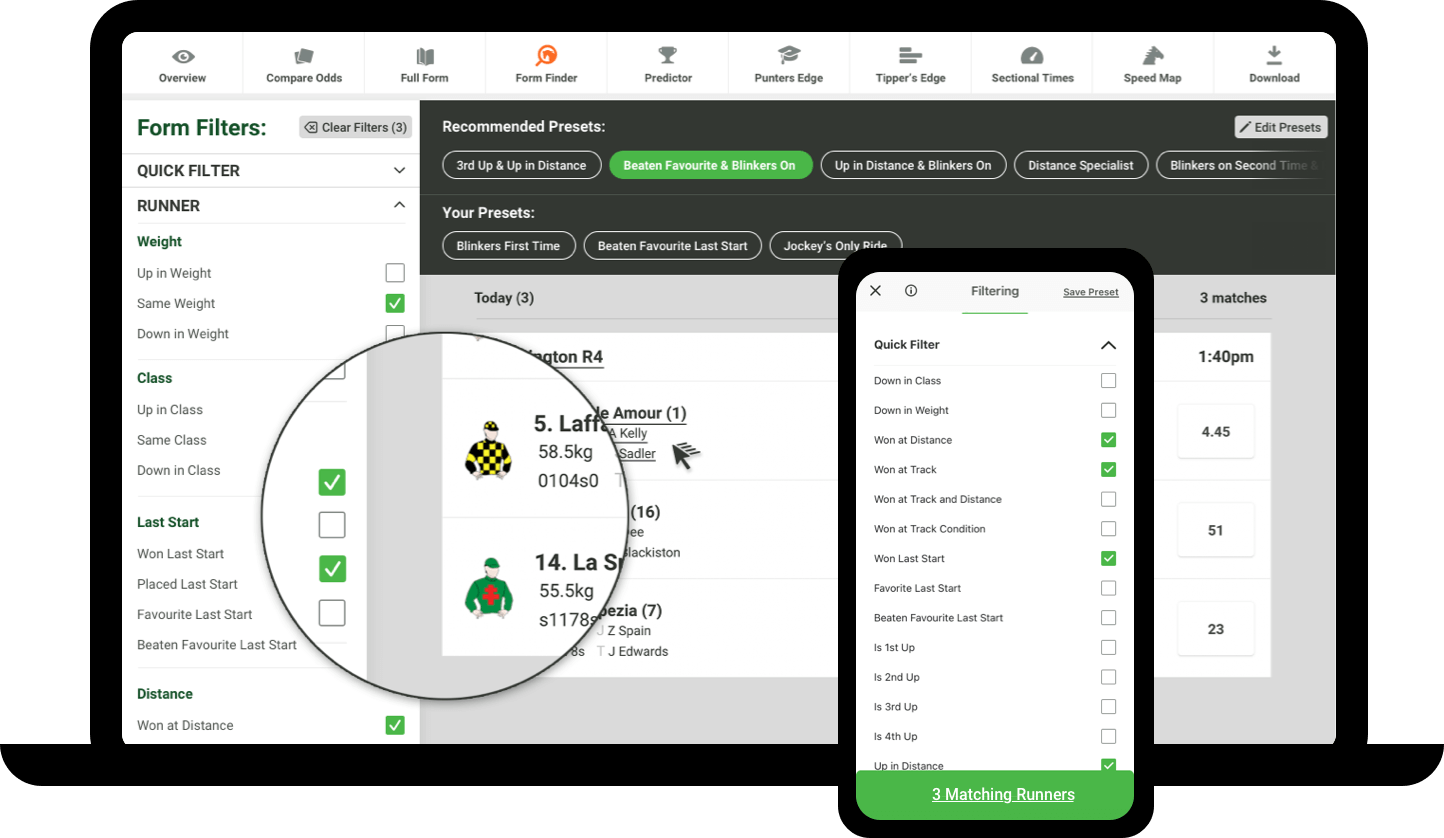Open the Overview tab eye icon
Screen dimensions: 1444x838
point(182,55)
